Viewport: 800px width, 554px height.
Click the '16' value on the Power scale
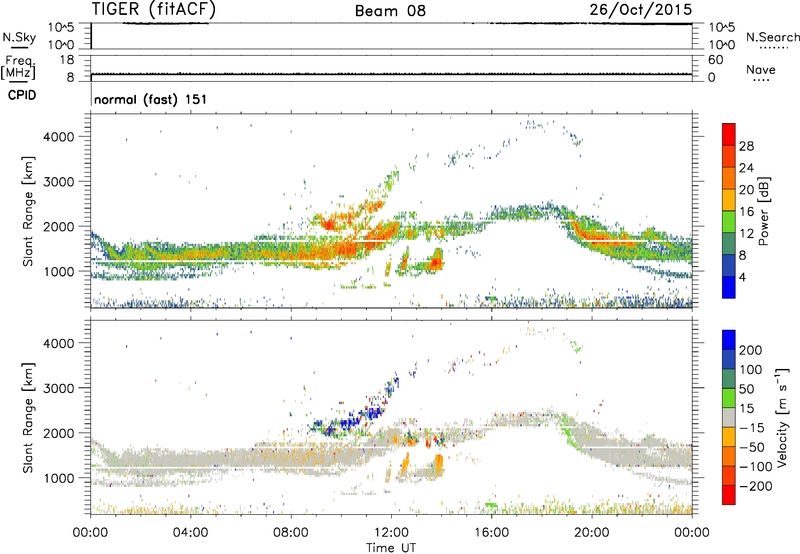point(746,212)
